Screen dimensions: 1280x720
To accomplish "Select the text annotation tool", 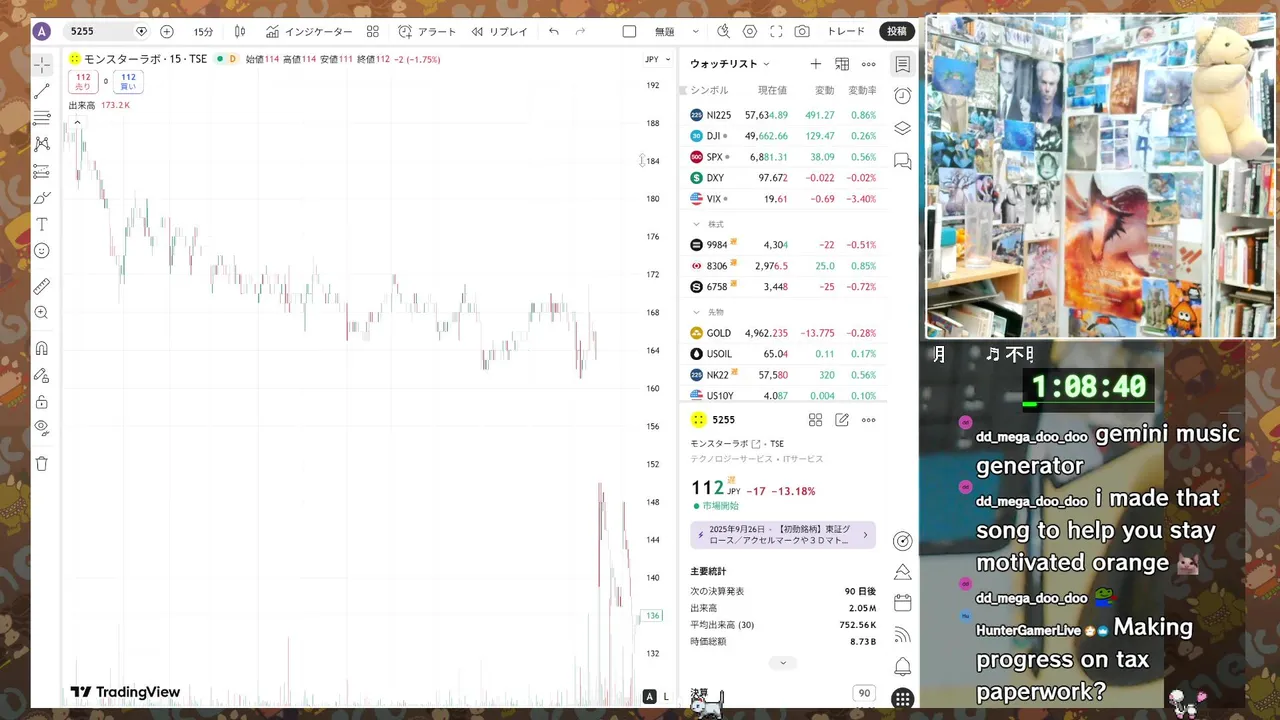I will 42,224.
